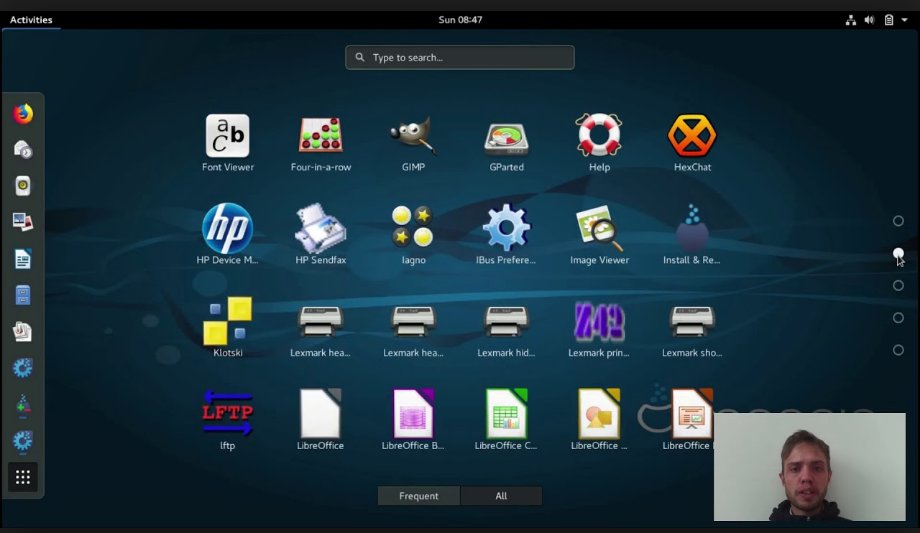Viewport: 920px width, 533px height.
Task: Open GIMP image editor
Action: click(x=413, y=136)
